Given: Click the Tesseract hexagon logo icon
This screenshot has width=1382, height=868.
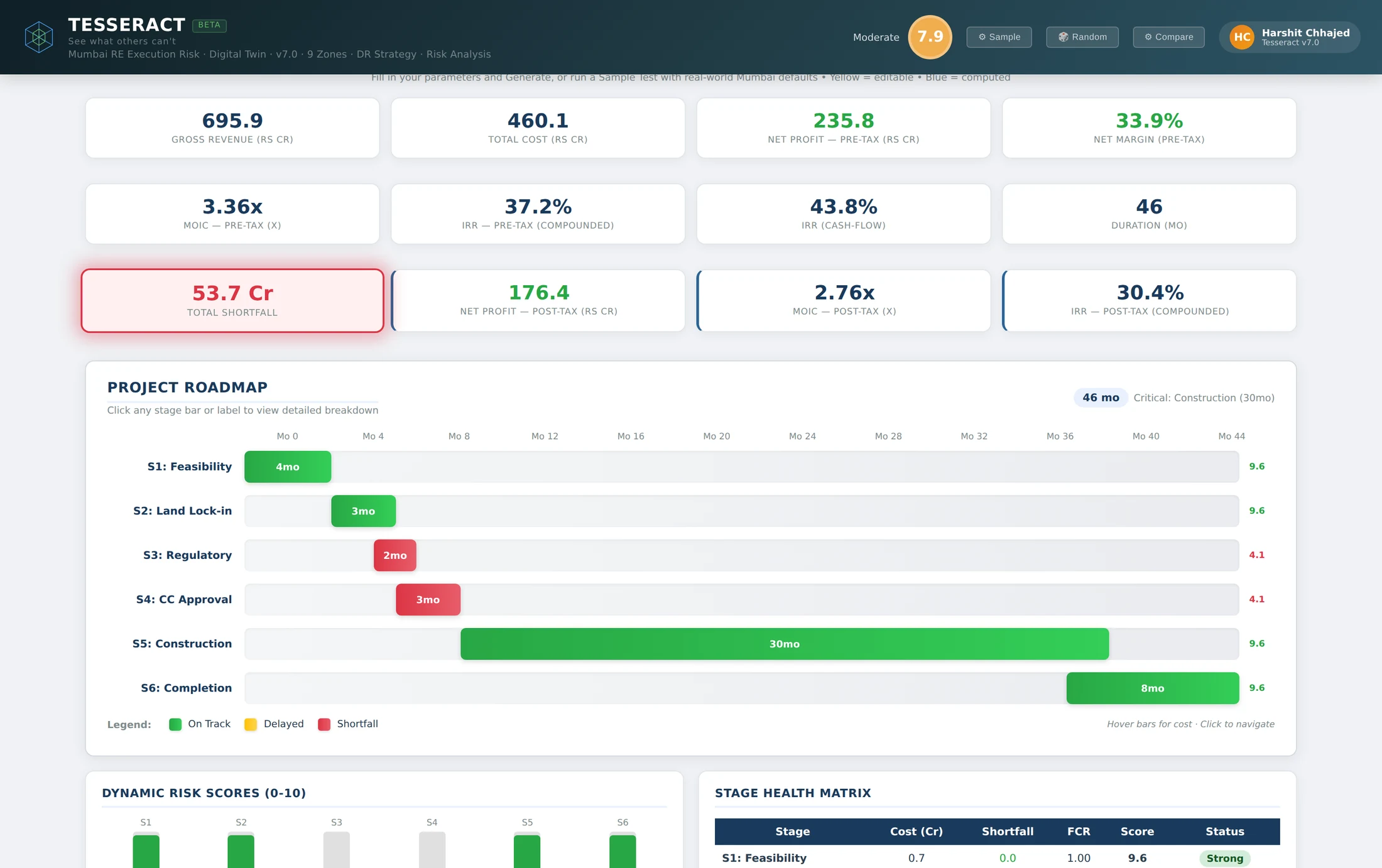Looking at the screenshot, I should (x=39, y=37).
